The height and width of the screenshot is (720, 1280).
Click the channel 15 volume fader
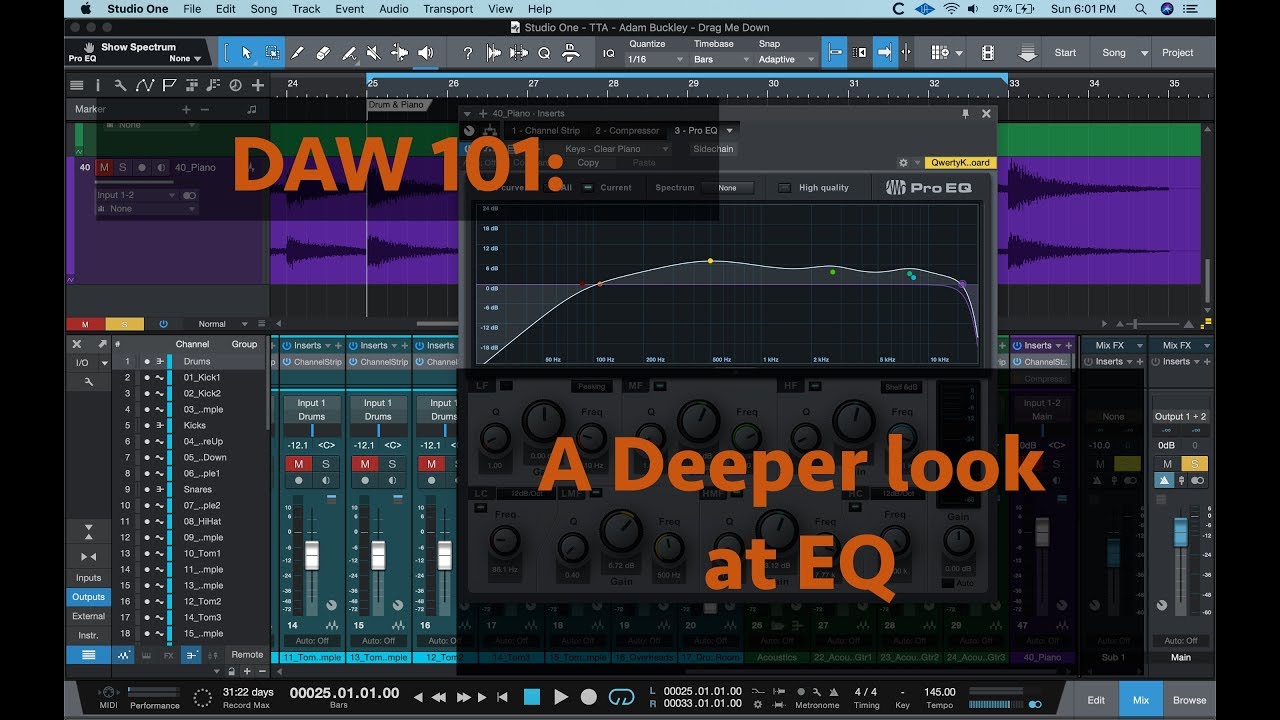[378, 554]
